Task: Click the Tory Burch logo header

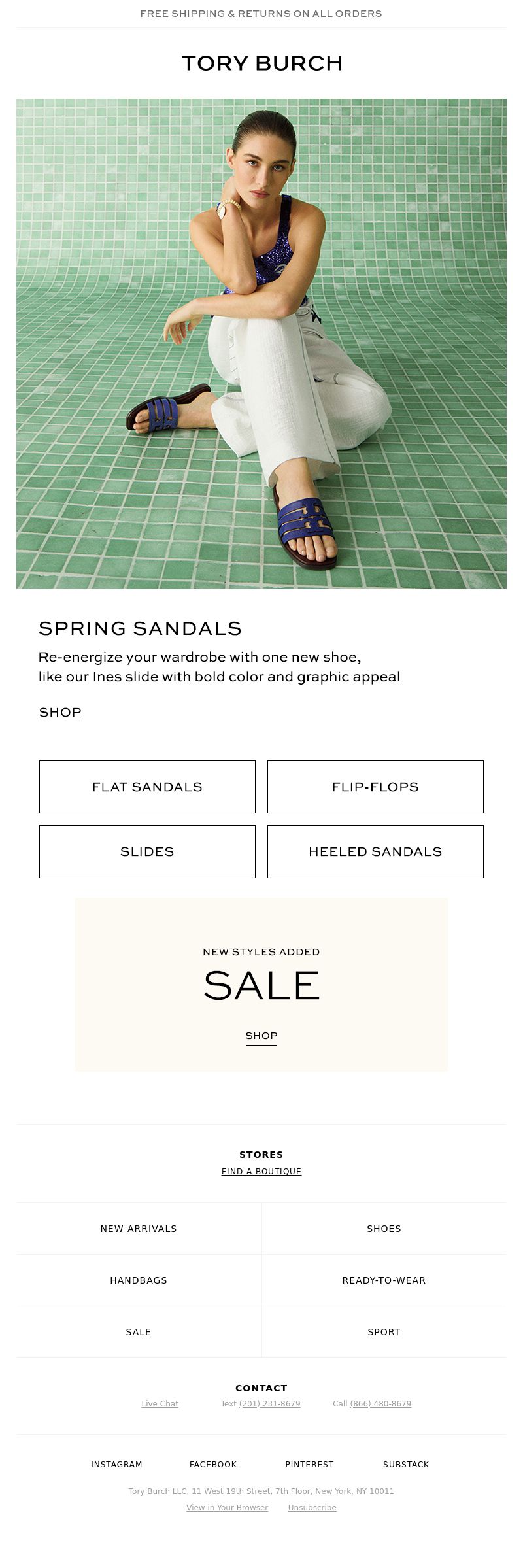Action: 261,63
